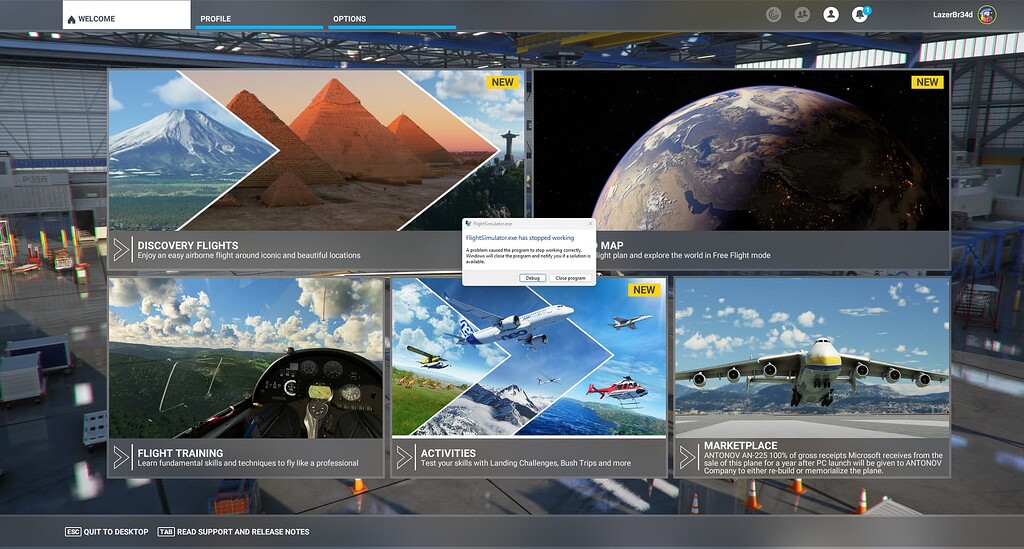Click Quit to Desktop at bottom
The image size is (1024, 549).
107,532
